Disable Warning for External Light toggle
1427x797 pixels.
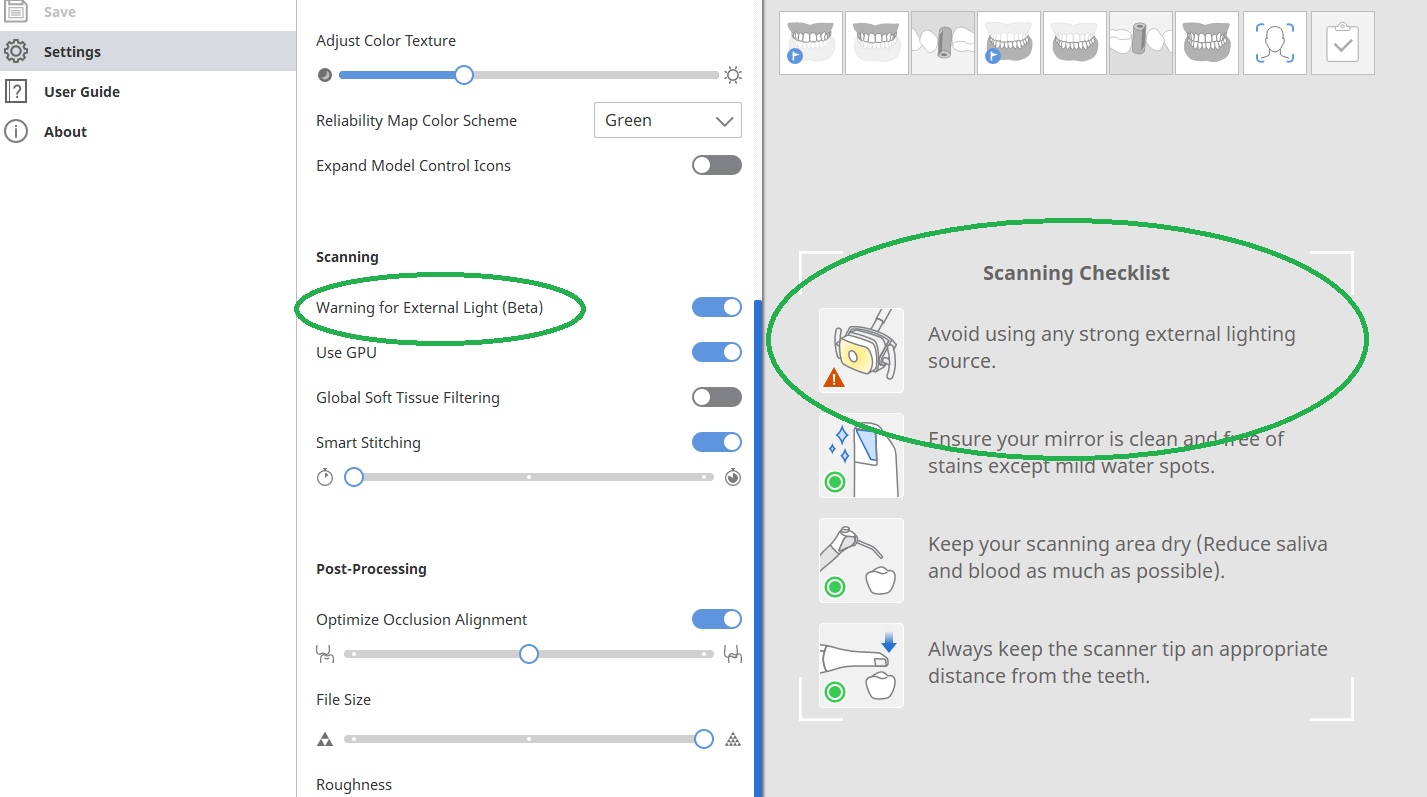click(x=717, y=307)
